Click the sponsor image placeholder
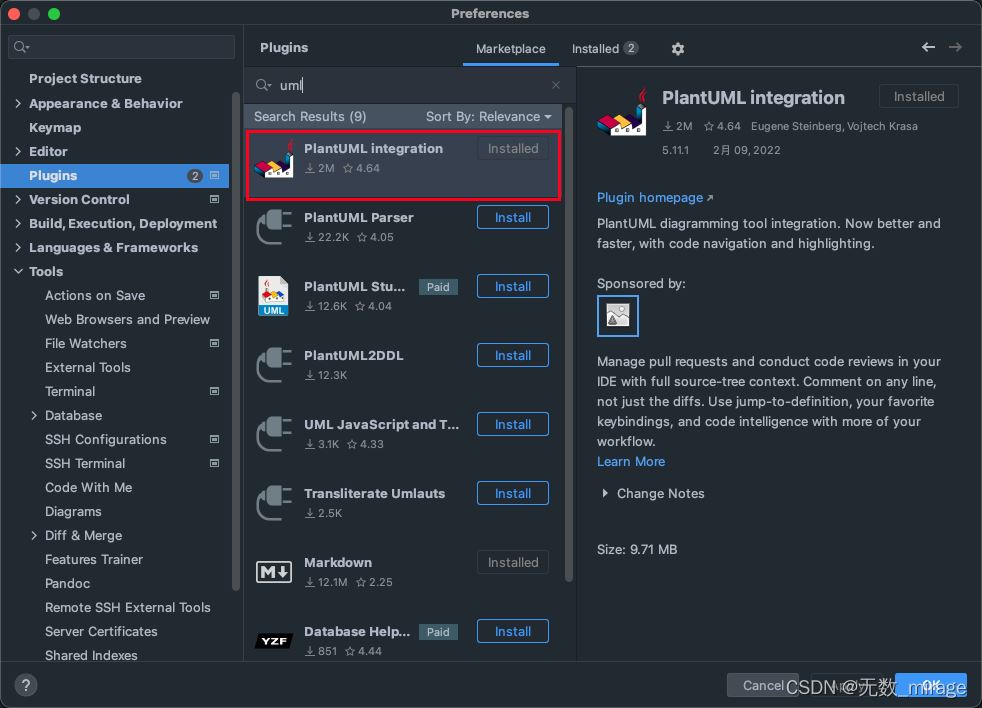Screen dimensions: 982x708 [x=618, y=316]
